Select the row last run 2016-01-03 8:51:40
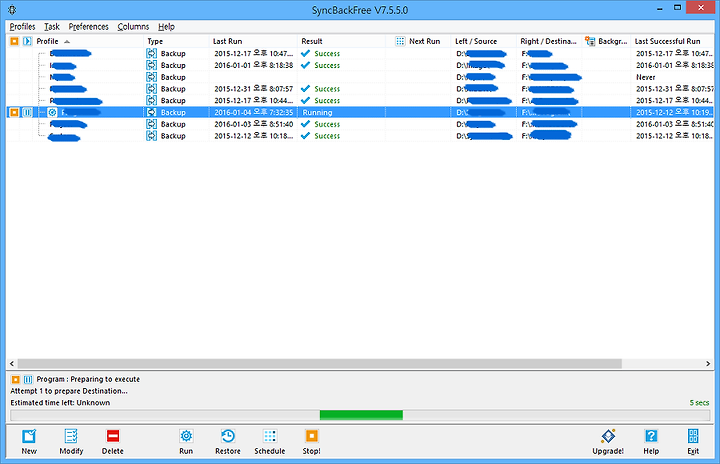 pyautogui.click(x=360, y=124)
